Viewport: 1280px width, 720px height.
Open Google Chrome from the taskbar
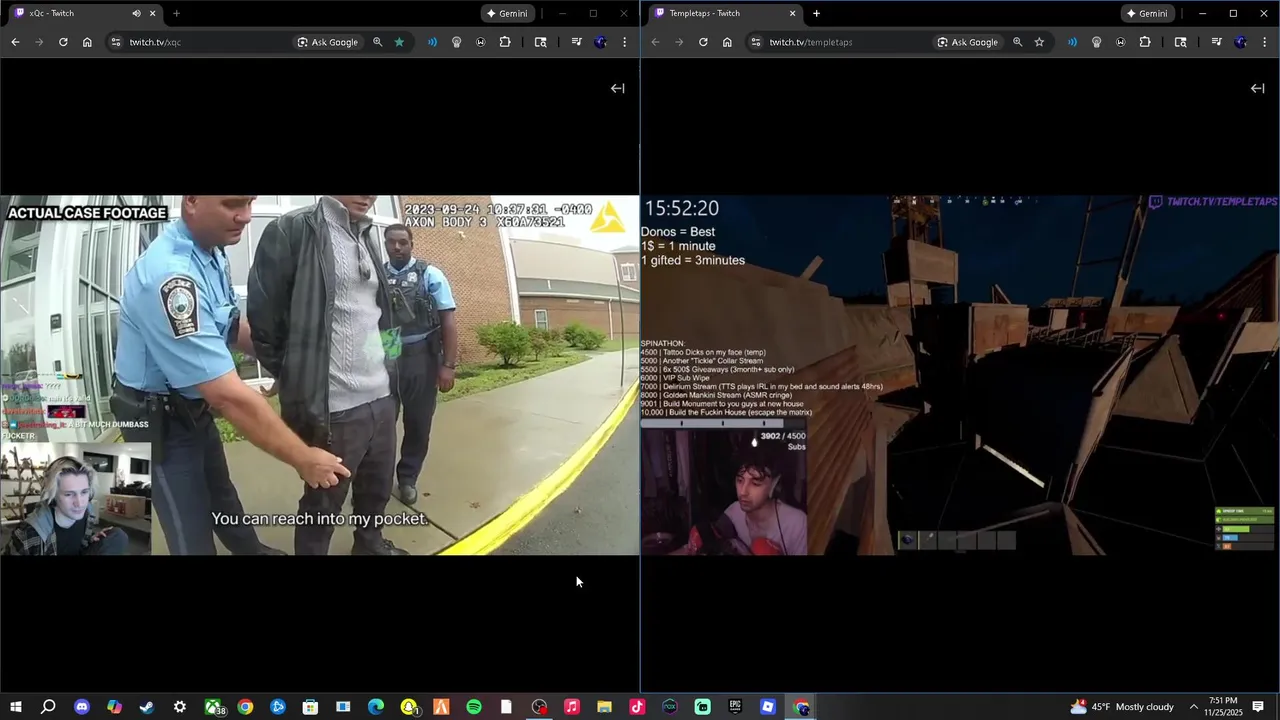click(x=245, y=707)
